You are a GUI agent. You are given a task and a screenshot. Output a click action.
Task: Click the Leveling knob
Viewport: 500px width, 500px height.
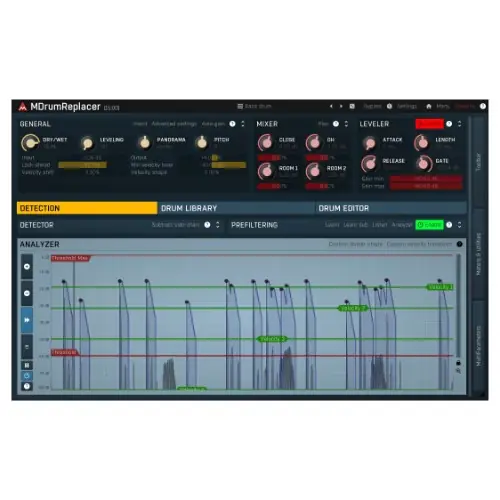pyautogui.click(x=87, y=143)
